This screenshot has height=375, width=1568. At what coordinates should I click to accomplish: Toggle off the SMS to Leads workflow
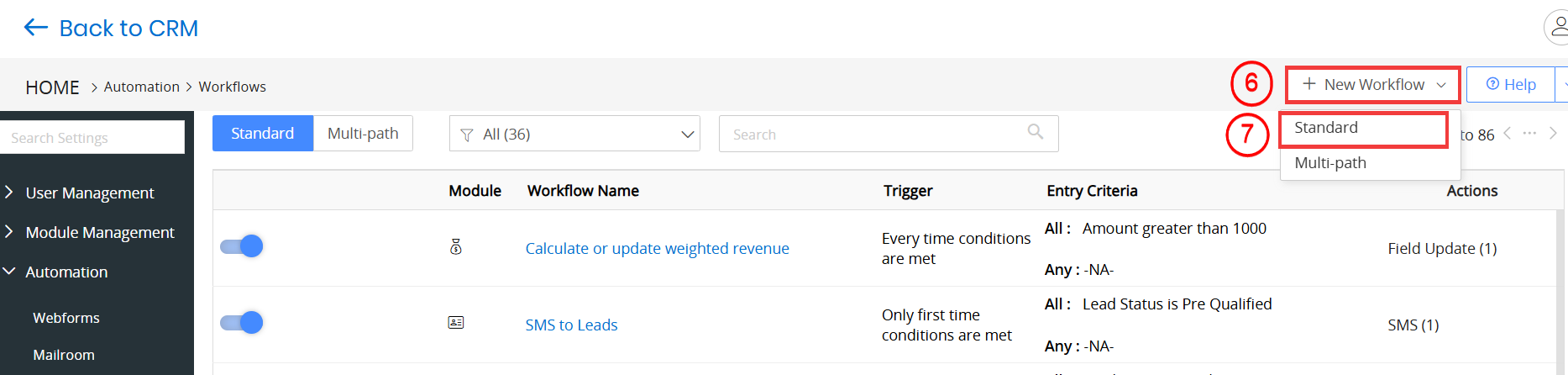tap(242, 323)
